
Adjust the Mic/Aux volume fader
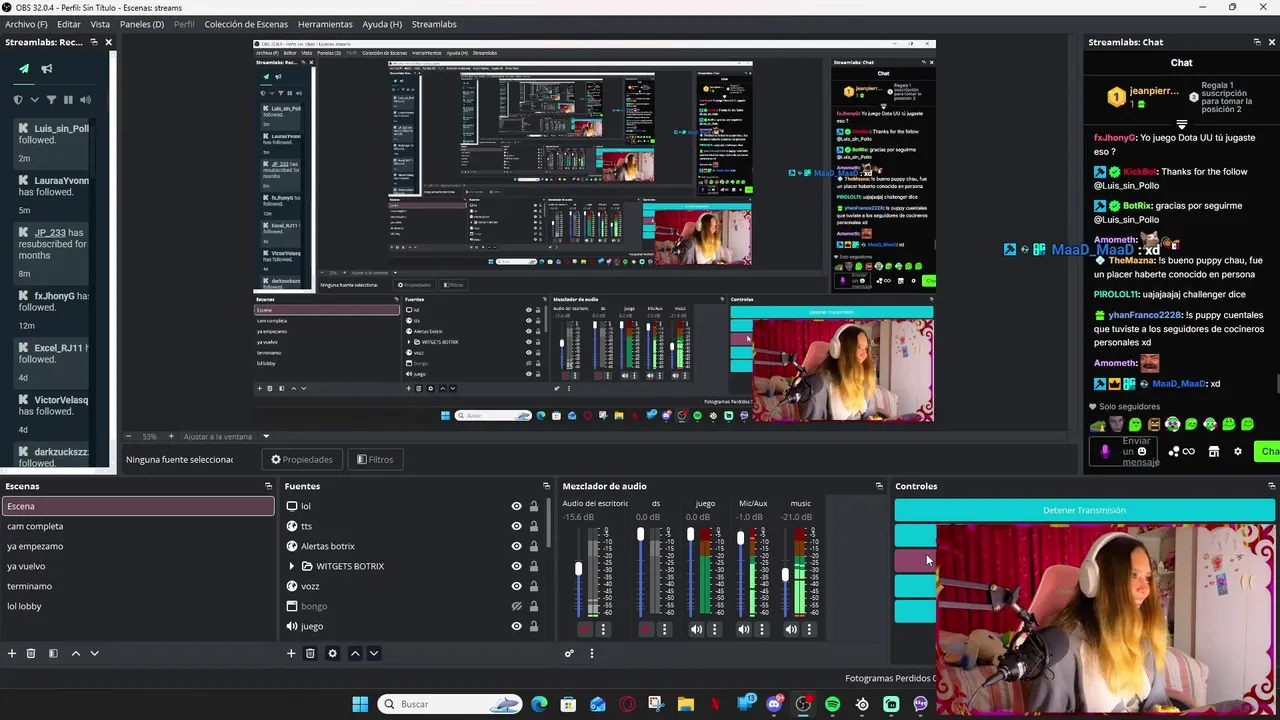740,538
